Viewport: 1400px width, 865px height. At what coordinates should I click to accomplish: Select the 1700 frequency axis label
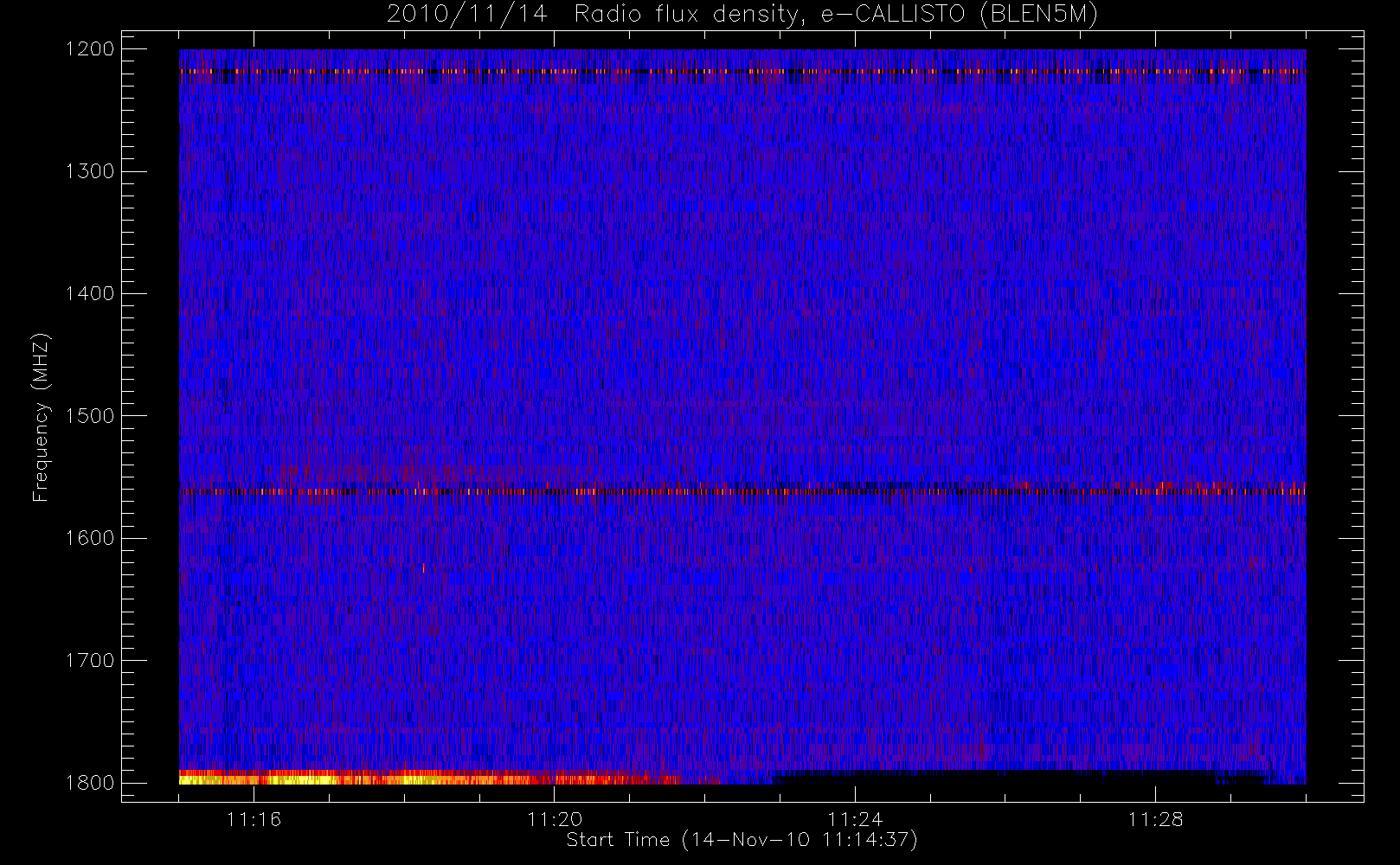90,661
